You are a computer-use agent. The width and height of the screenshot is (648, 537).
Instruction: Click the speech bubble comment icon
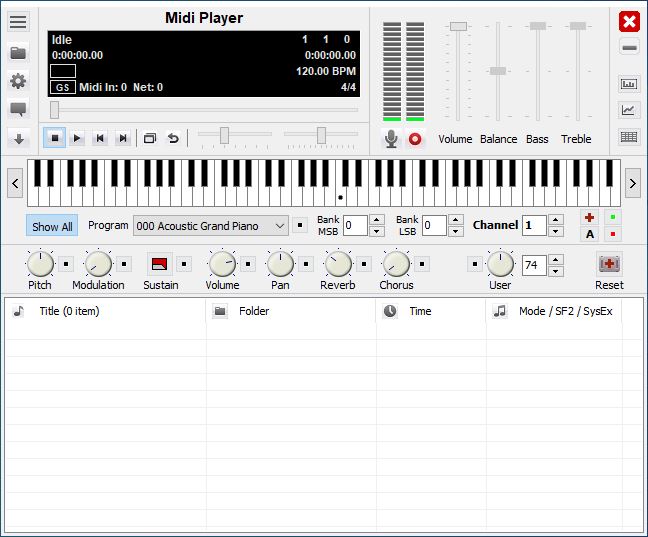[x=18, y=109]
